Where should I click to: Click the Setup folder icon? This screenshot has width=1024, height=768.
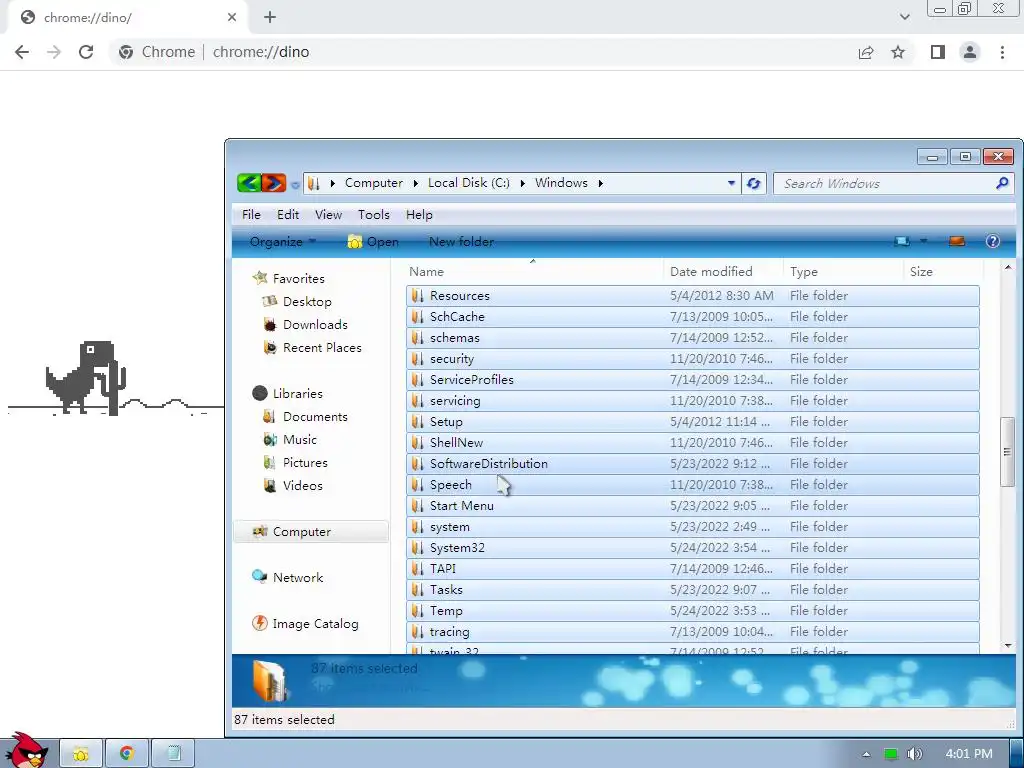[x=417, y=422]
